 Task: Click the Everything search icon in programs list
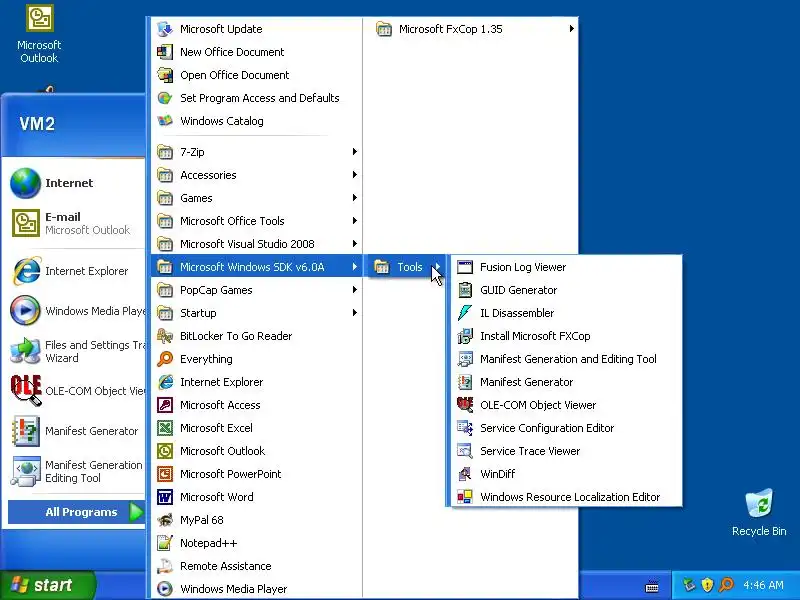point(165,359)
